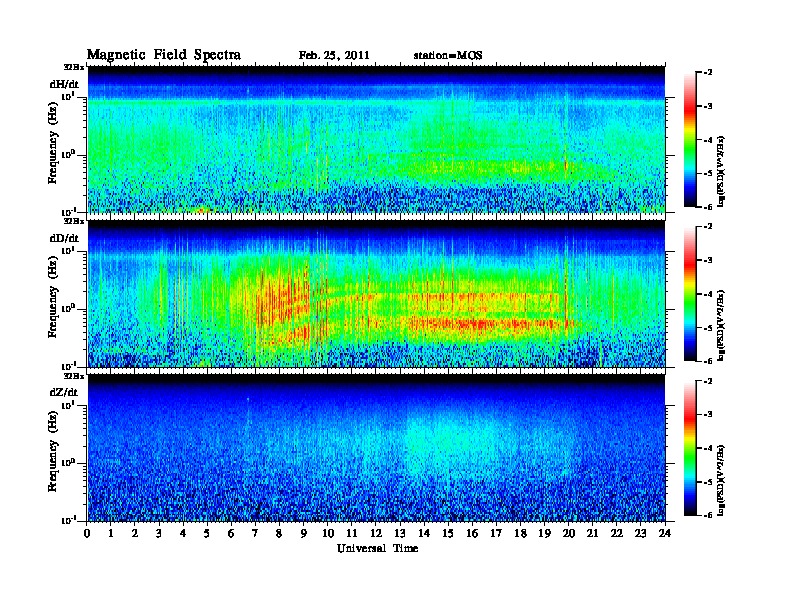Click hour "24" on the time axis
The height and width of the screenshot is (612, 792).
665,533
